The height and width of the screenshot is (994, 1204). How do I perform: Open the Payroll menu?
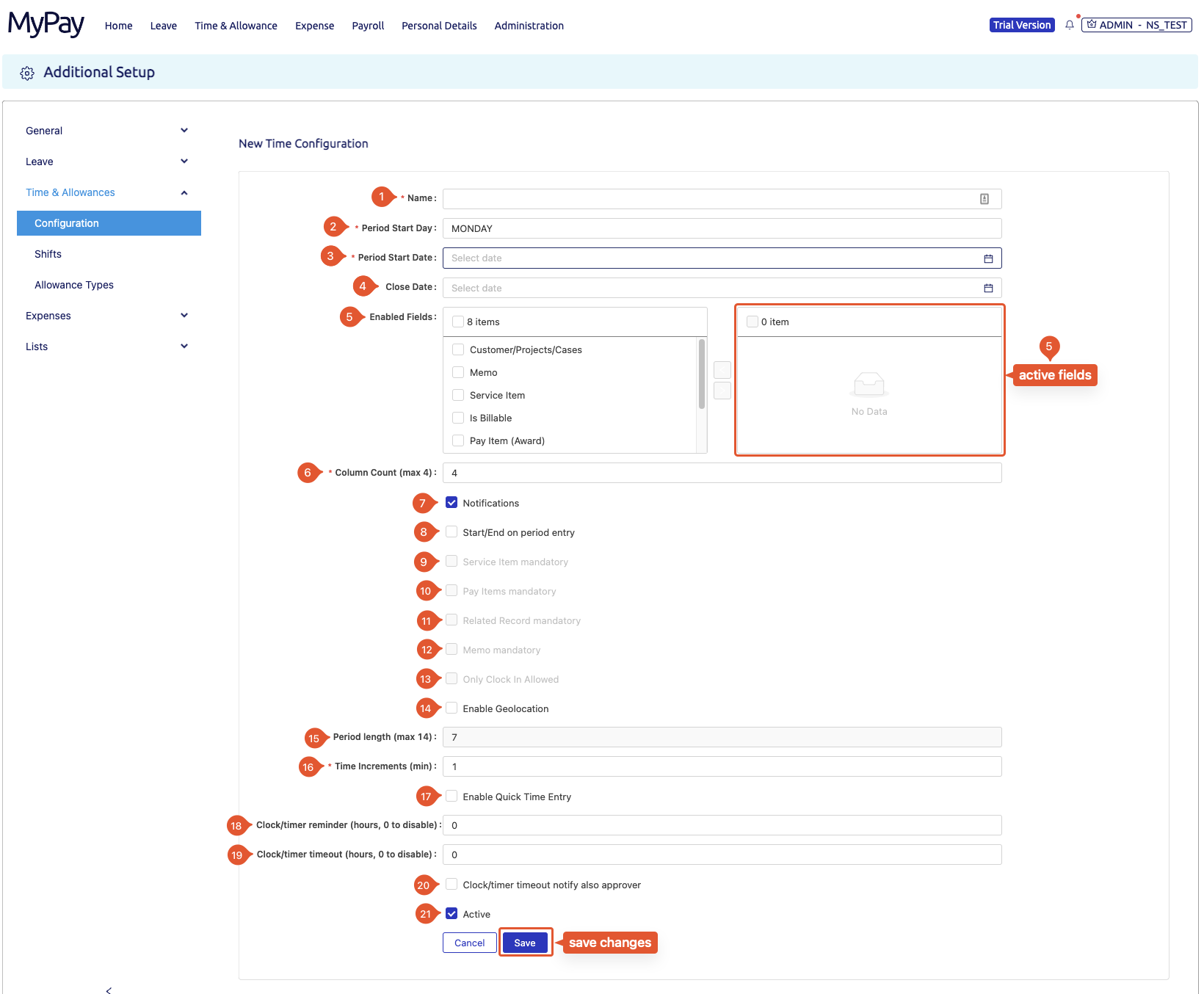coord(367,26)
